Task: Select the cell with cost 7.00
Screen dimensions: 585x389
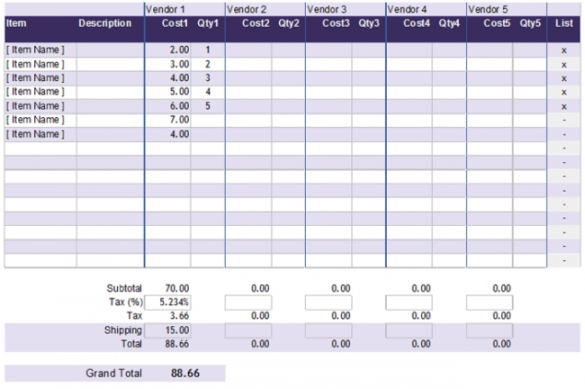Action: coord(168,120)
